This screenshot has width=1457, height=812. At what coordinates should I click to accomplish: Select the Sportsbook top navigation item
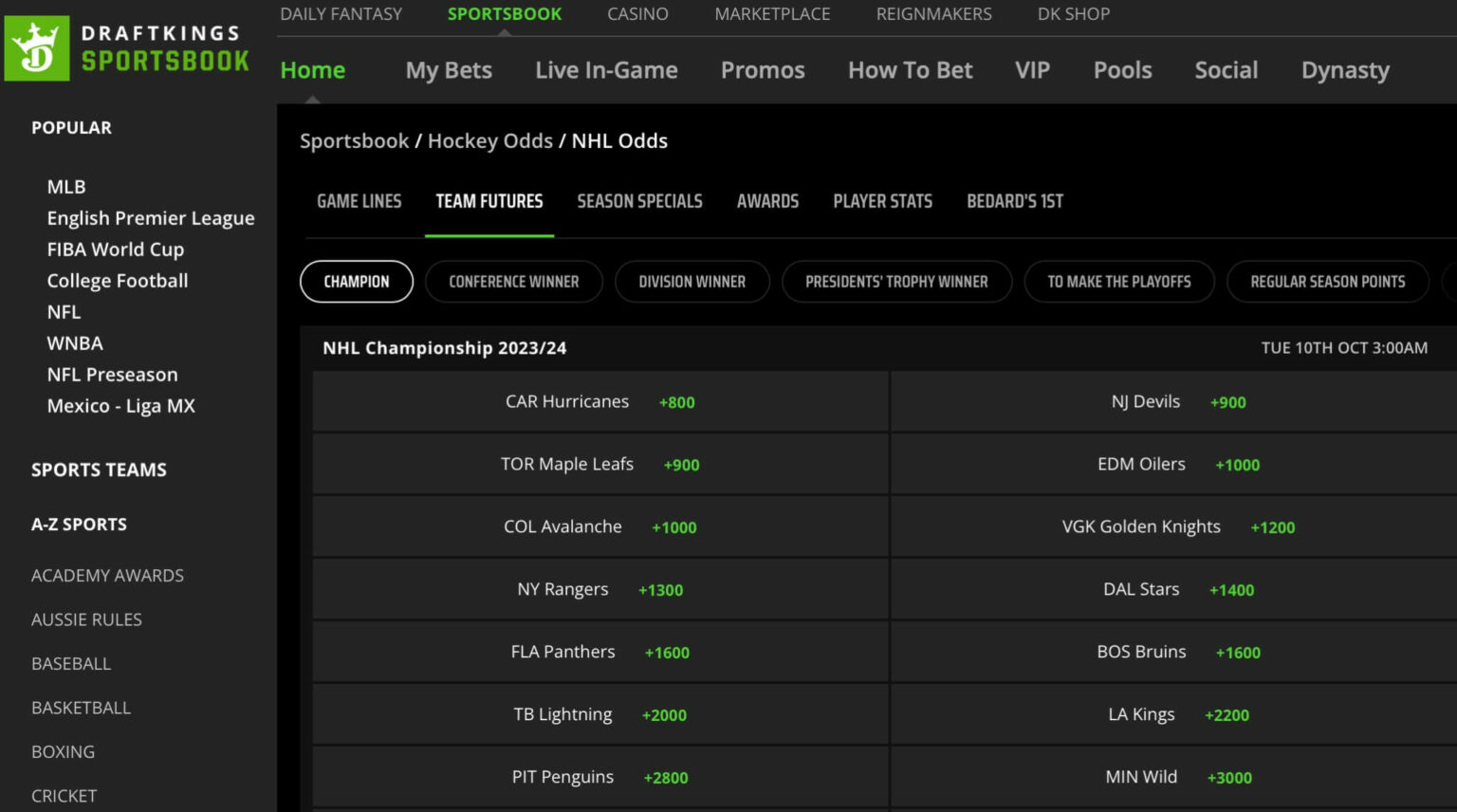(x=505, y=14)
